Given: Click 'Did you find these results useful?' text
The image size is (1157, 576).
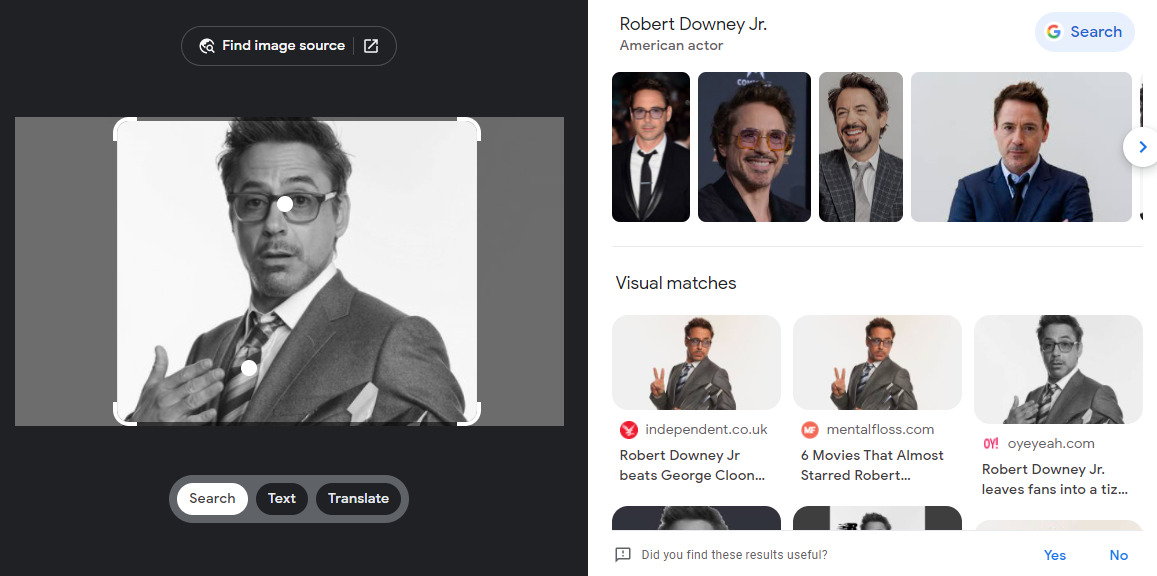Looking at the screenshot, I should tap(734, 555).
